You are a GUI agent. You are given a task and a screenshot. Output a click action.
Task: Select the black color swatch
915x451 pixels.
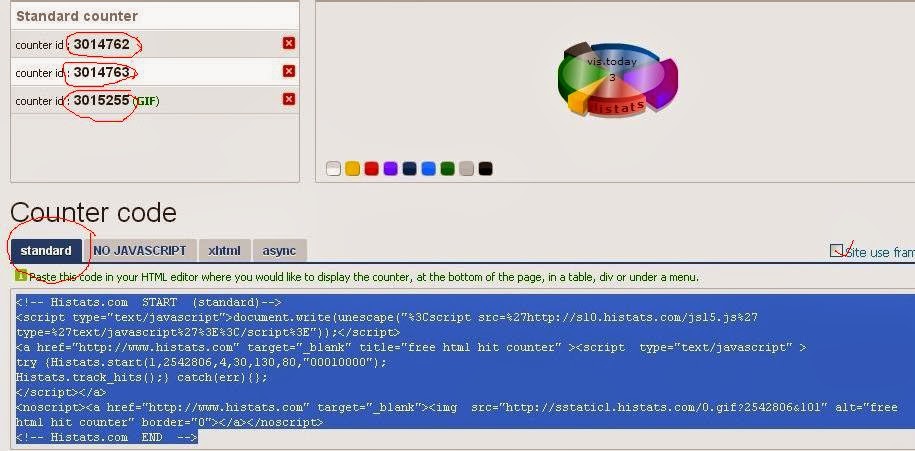[486, 169]
